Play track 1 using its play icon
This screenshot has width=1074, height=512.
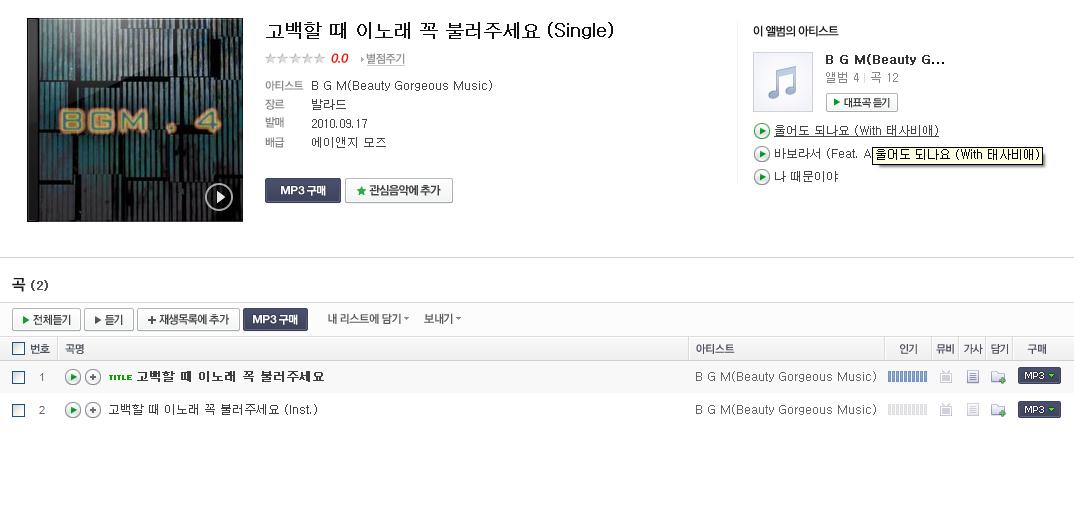click(73, 376)
